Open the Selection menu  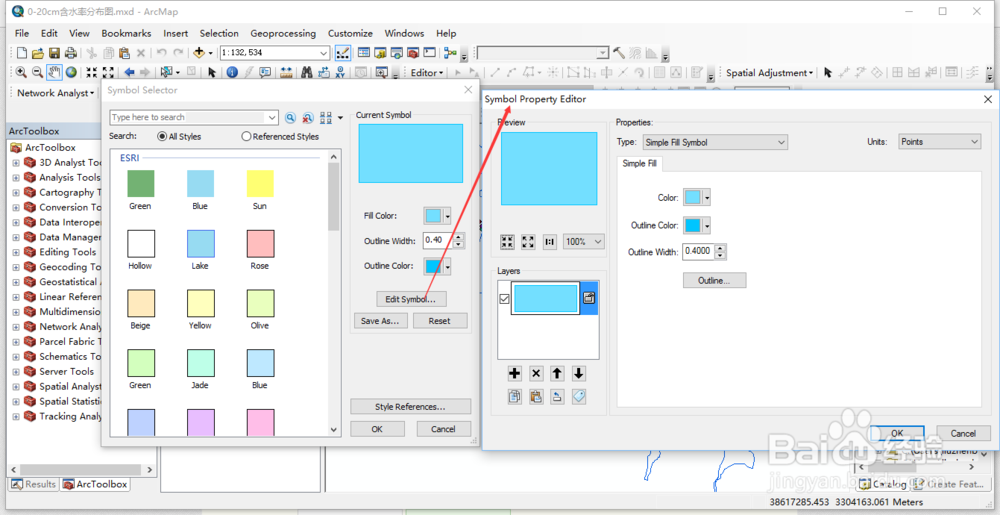pyautogui.click(x=219, y=33)
